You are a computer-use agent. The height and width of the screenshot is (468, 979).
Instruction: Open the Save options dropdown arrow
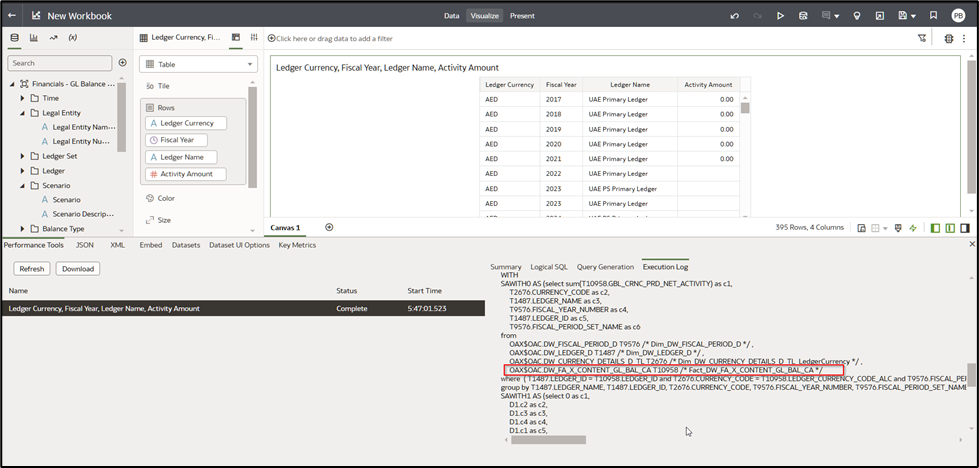point(913,17)
